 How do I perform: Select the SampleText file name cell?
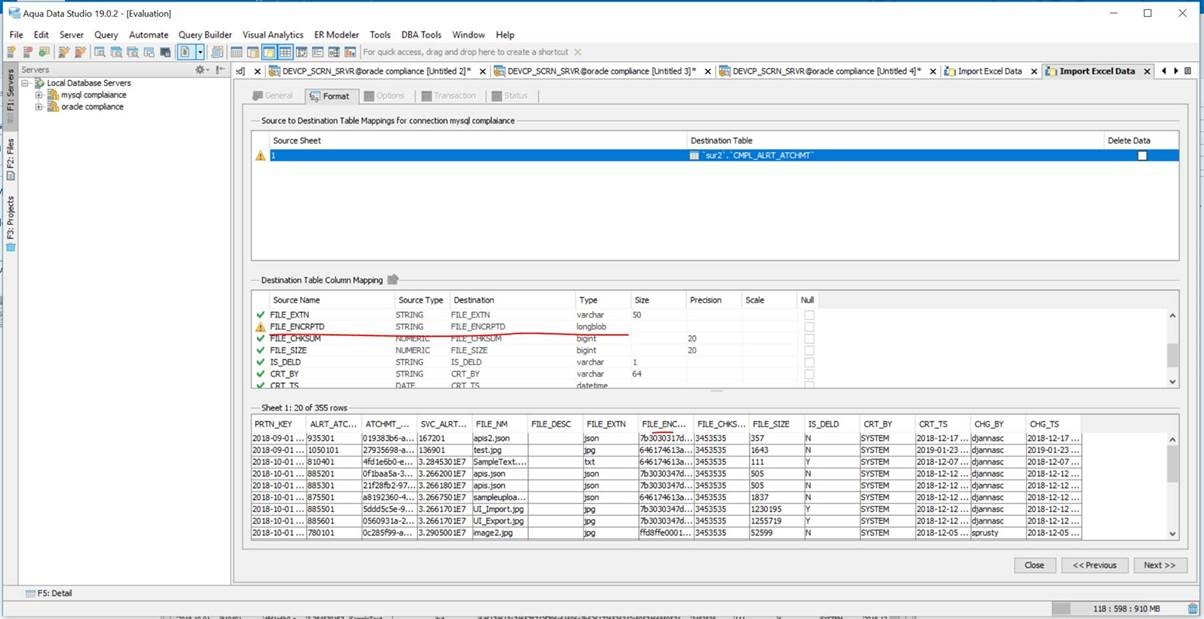[498, 462]
